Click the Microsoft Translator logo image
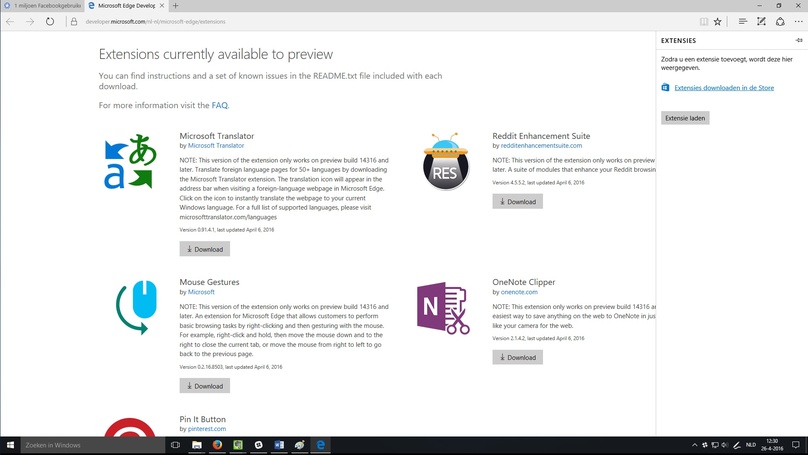 (130, 161)
